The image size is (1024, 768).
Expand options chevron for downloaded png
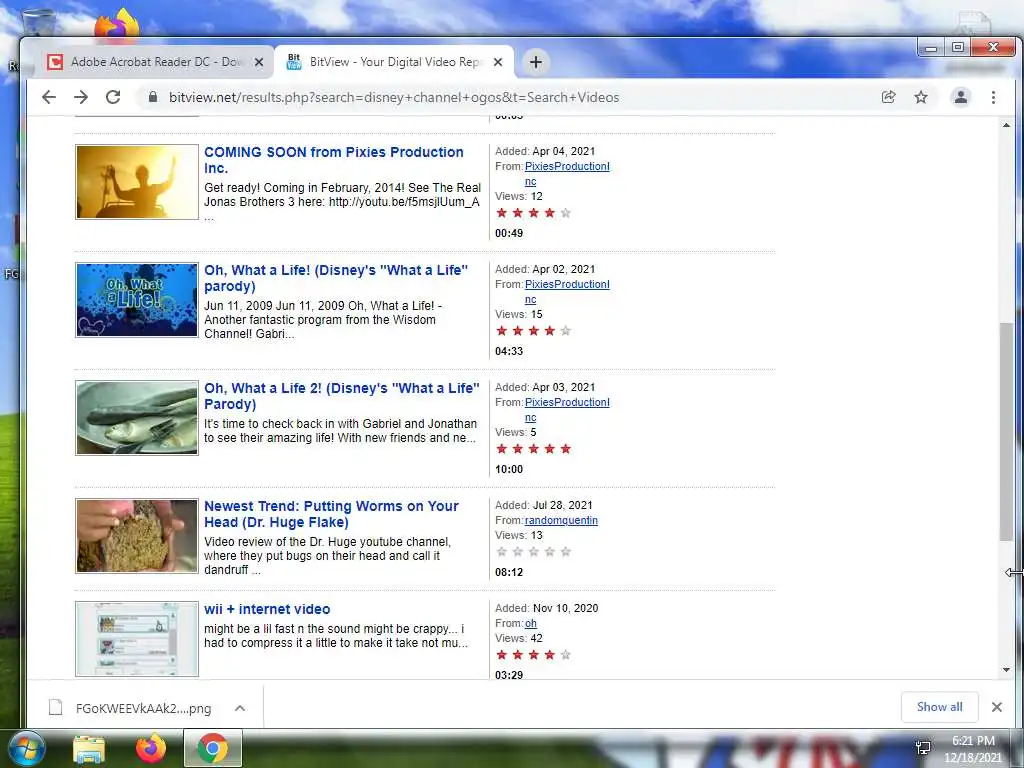pos(240,709)
